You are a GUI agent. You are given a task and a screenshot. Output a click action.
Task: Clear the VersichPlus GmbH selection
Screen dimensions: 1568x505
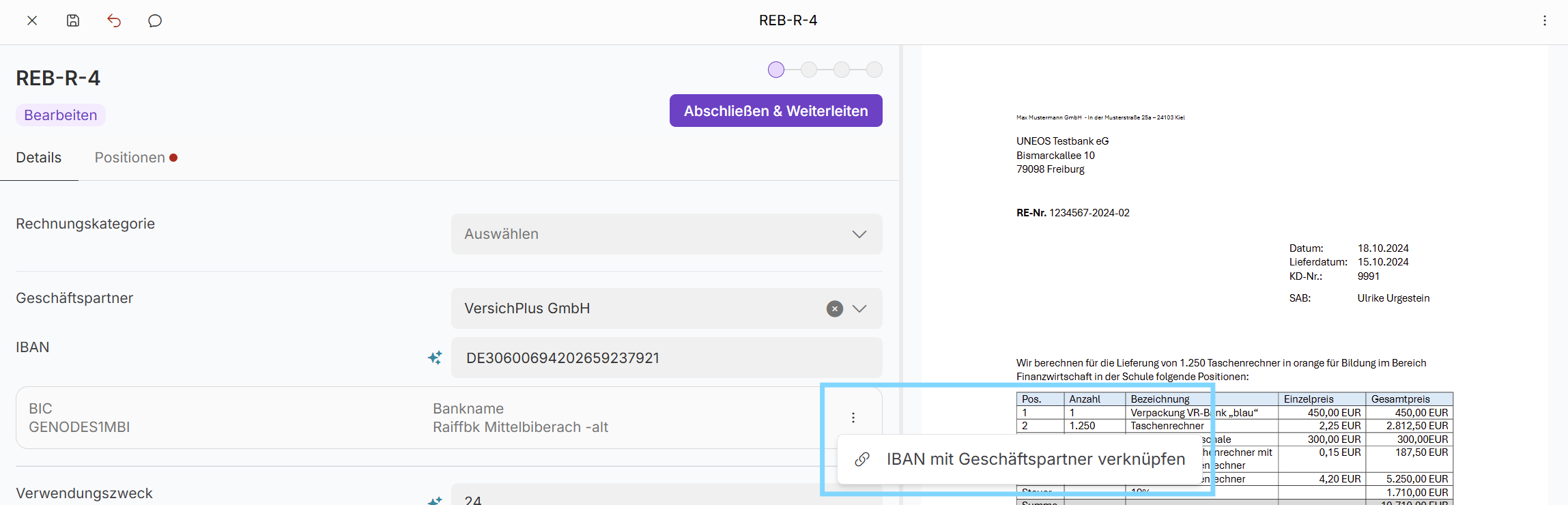834,308
